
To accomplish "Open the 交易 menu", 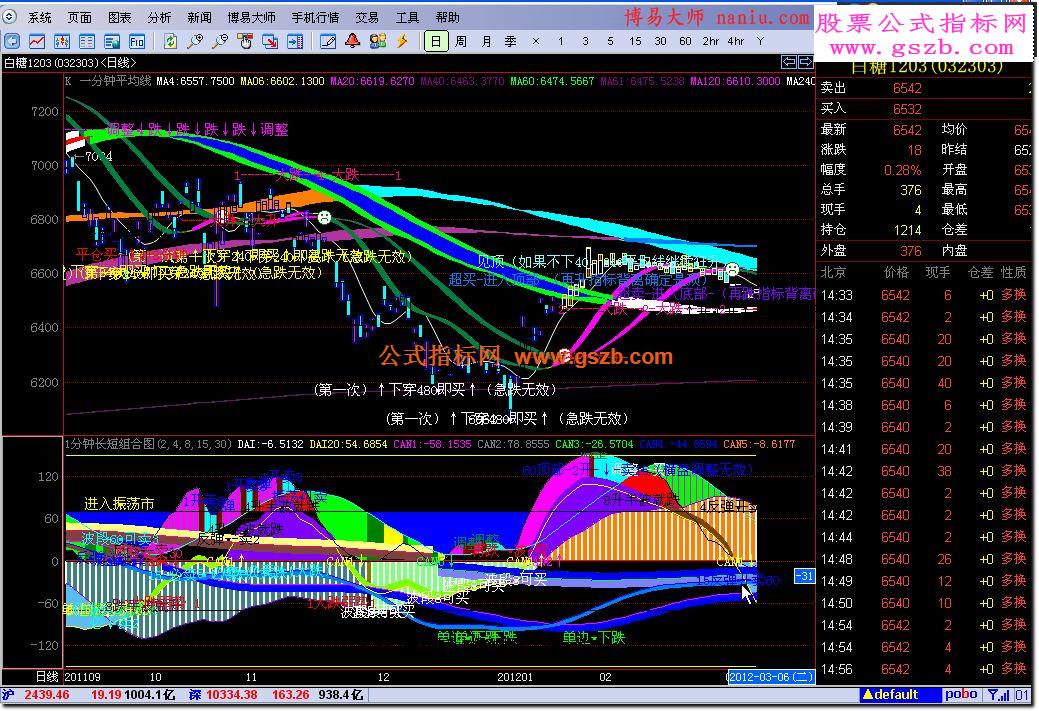I will (x=366, y=17).
